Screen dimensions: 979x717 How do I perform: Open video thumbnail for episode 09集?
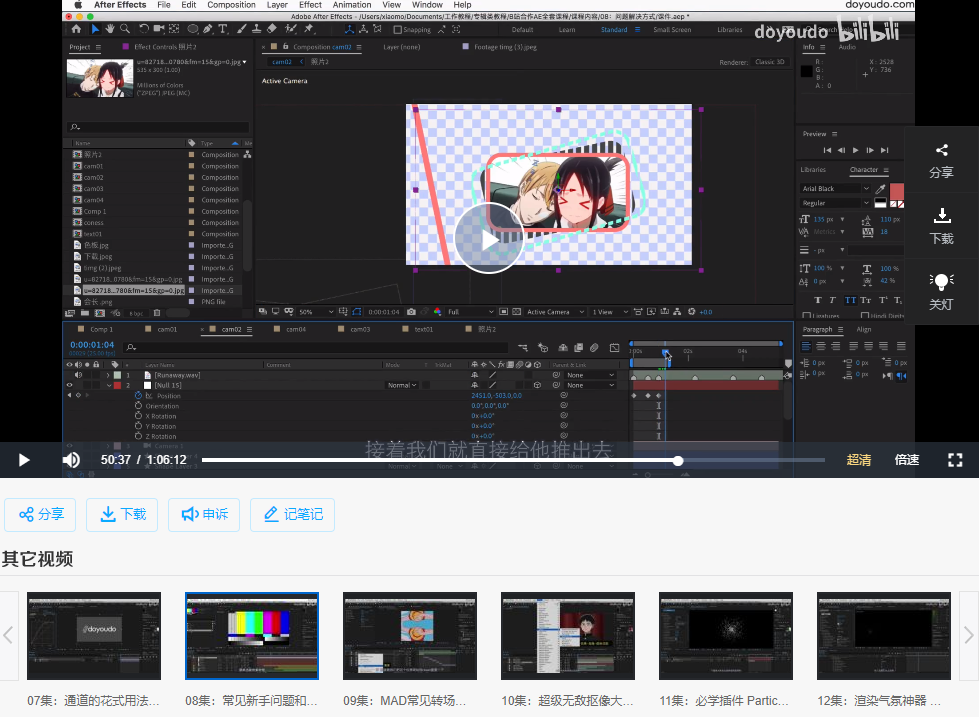coord(410,636)
